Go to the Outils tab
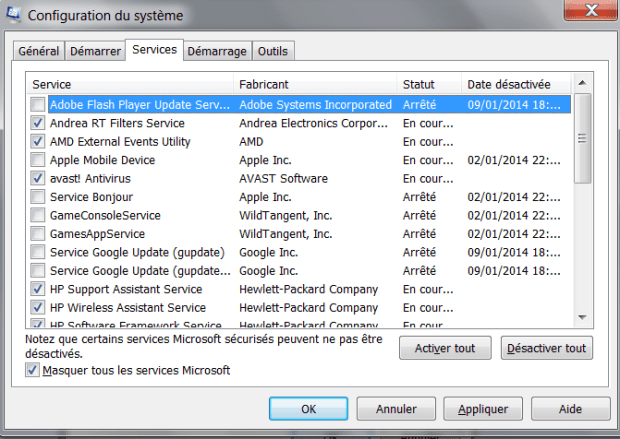Image resolution: width=620 pixels, height=439 pixels. 273,51
